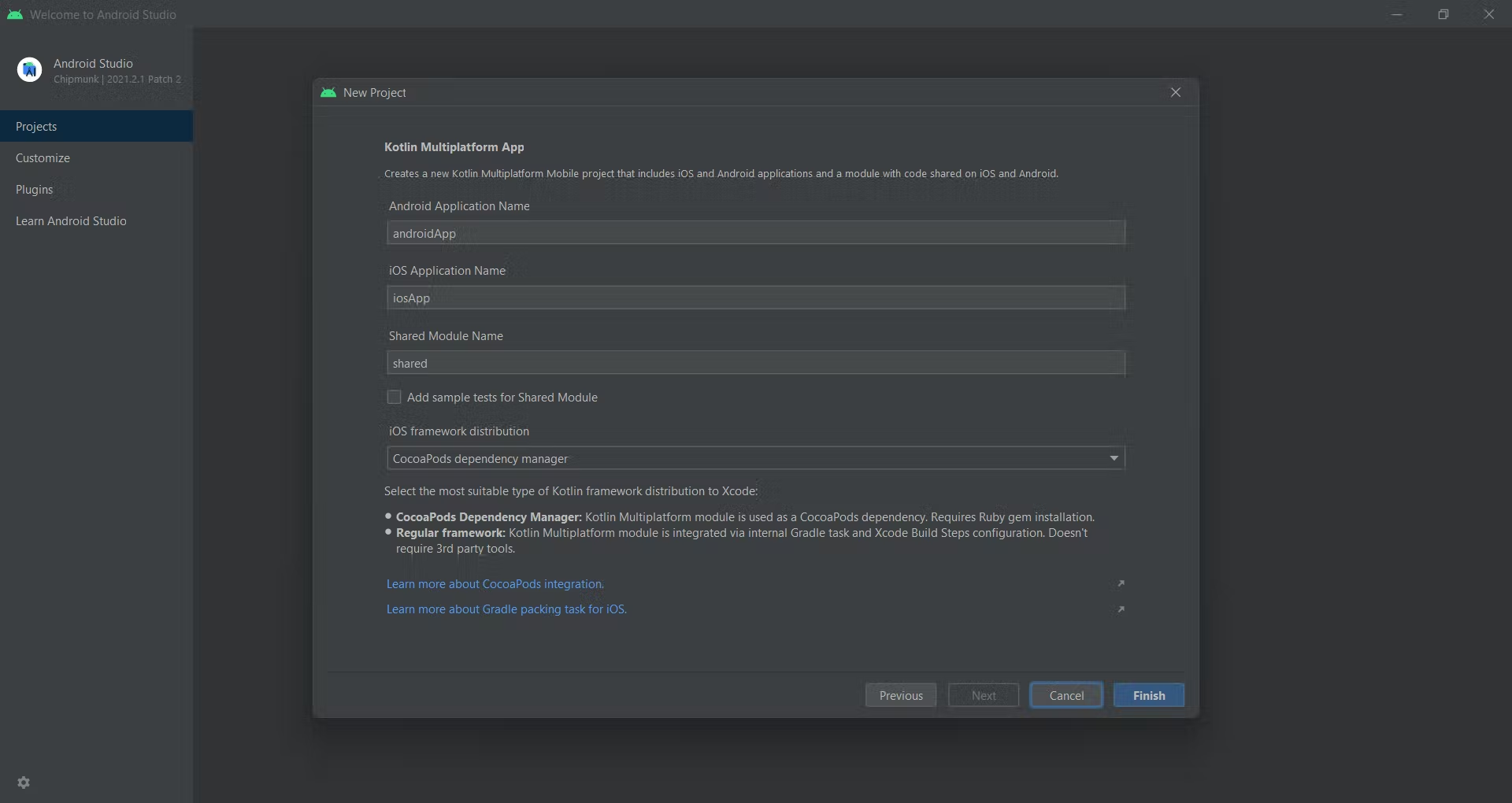Focus the Android Application Name field
Image resolution: width=1512 pixels, height=803 pixels.
(756, 233)
